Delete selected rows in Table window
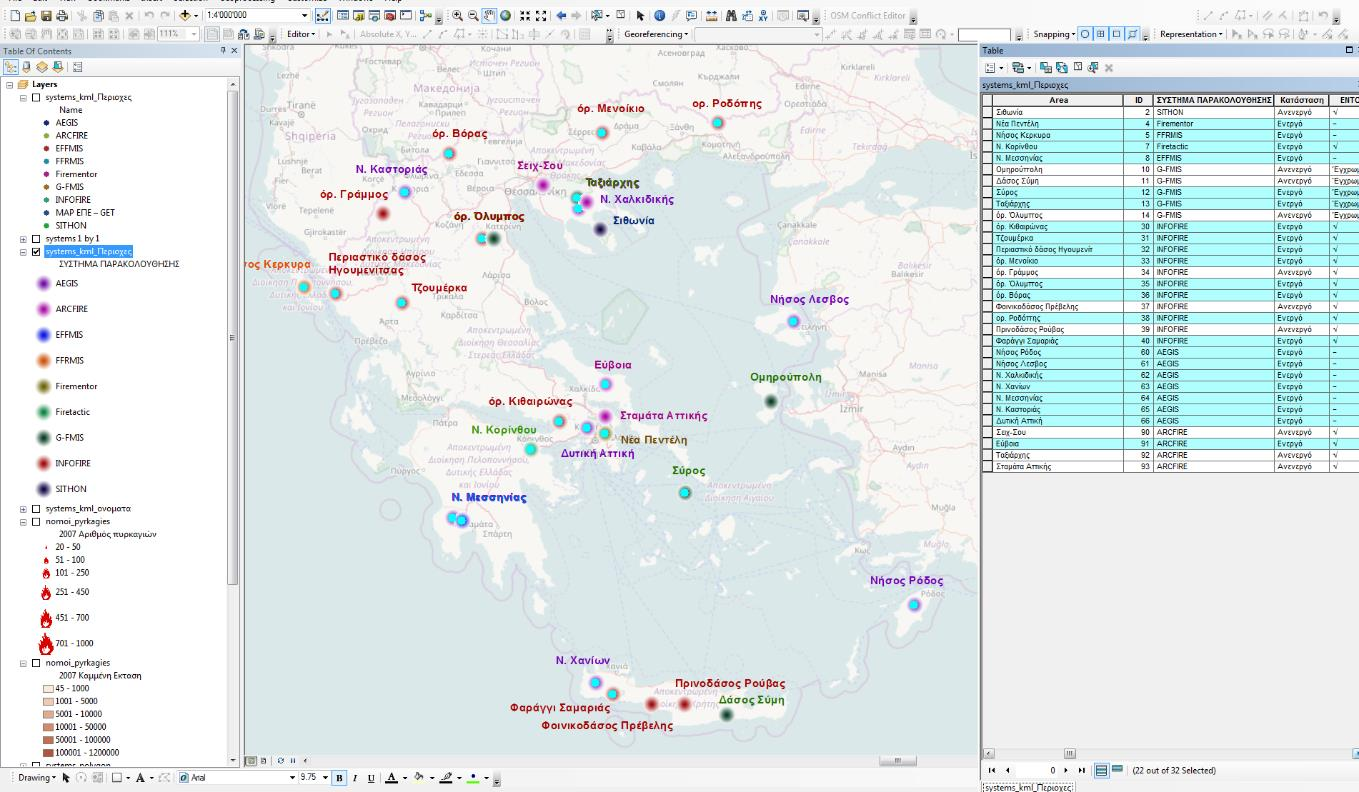The height and width of the screenshot is (792, 1359). (1109, 68)
